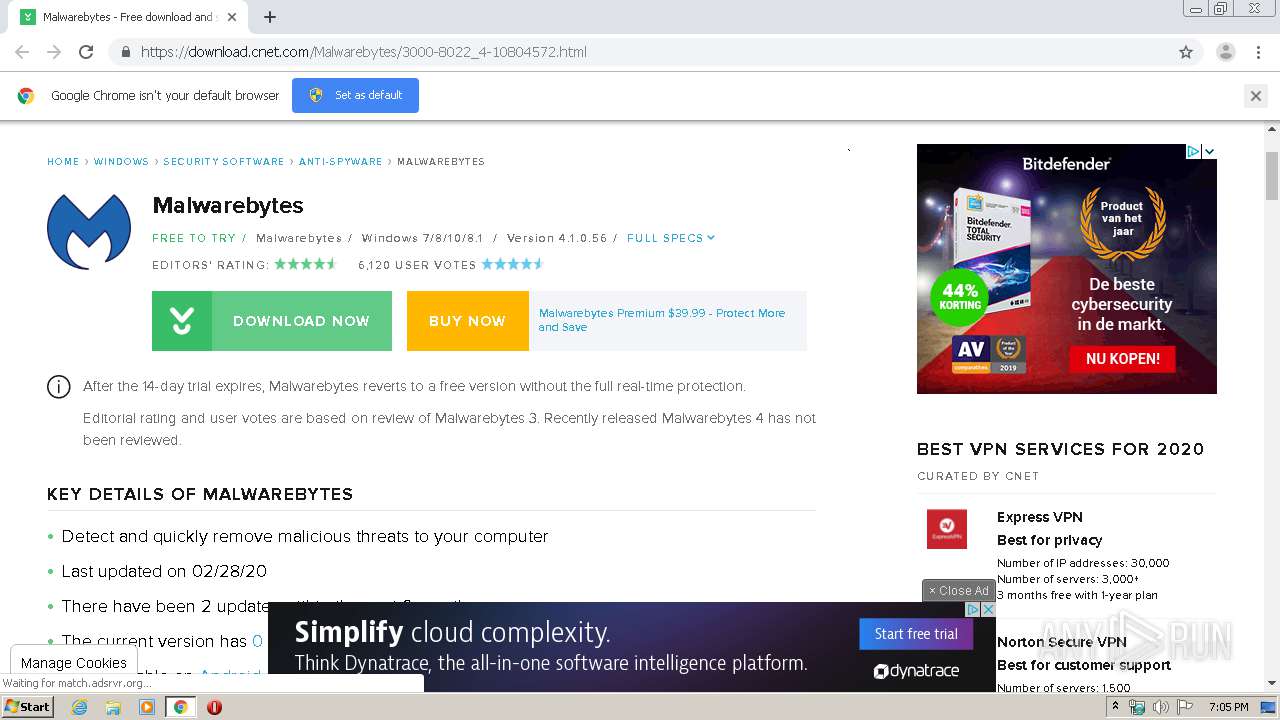This screenshot has width=1280, height=720.
Task: Click the green download arrow icon
Action: 182,321
